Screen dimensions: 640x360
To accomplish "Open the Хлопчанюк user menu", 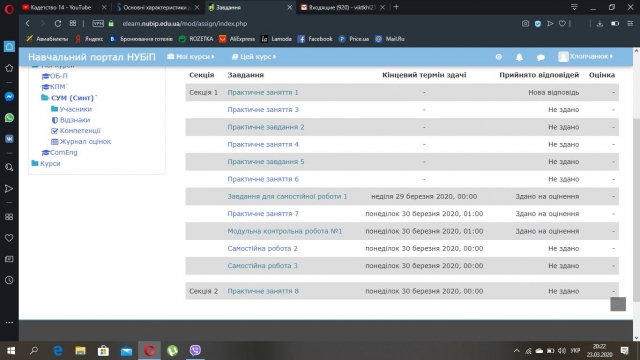I will tap(586, 57).
